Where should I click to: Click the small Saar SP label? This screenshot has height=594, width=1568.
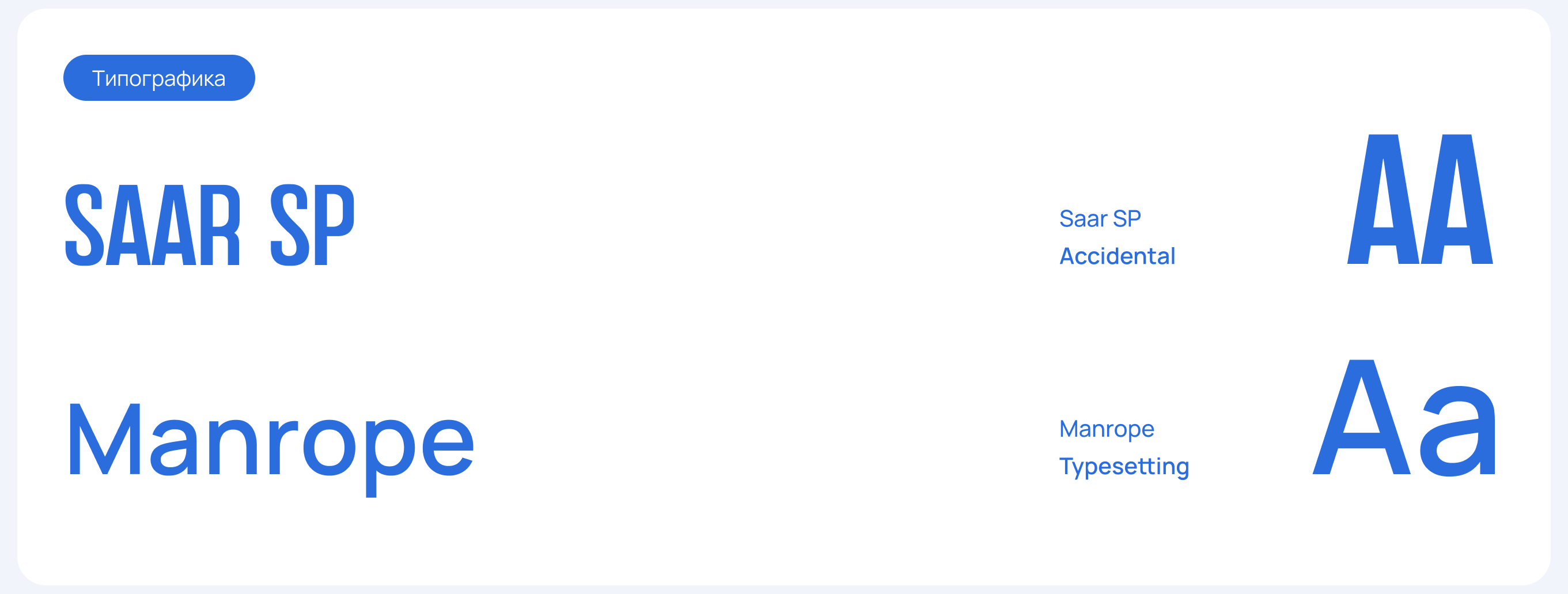(1099, 218)
